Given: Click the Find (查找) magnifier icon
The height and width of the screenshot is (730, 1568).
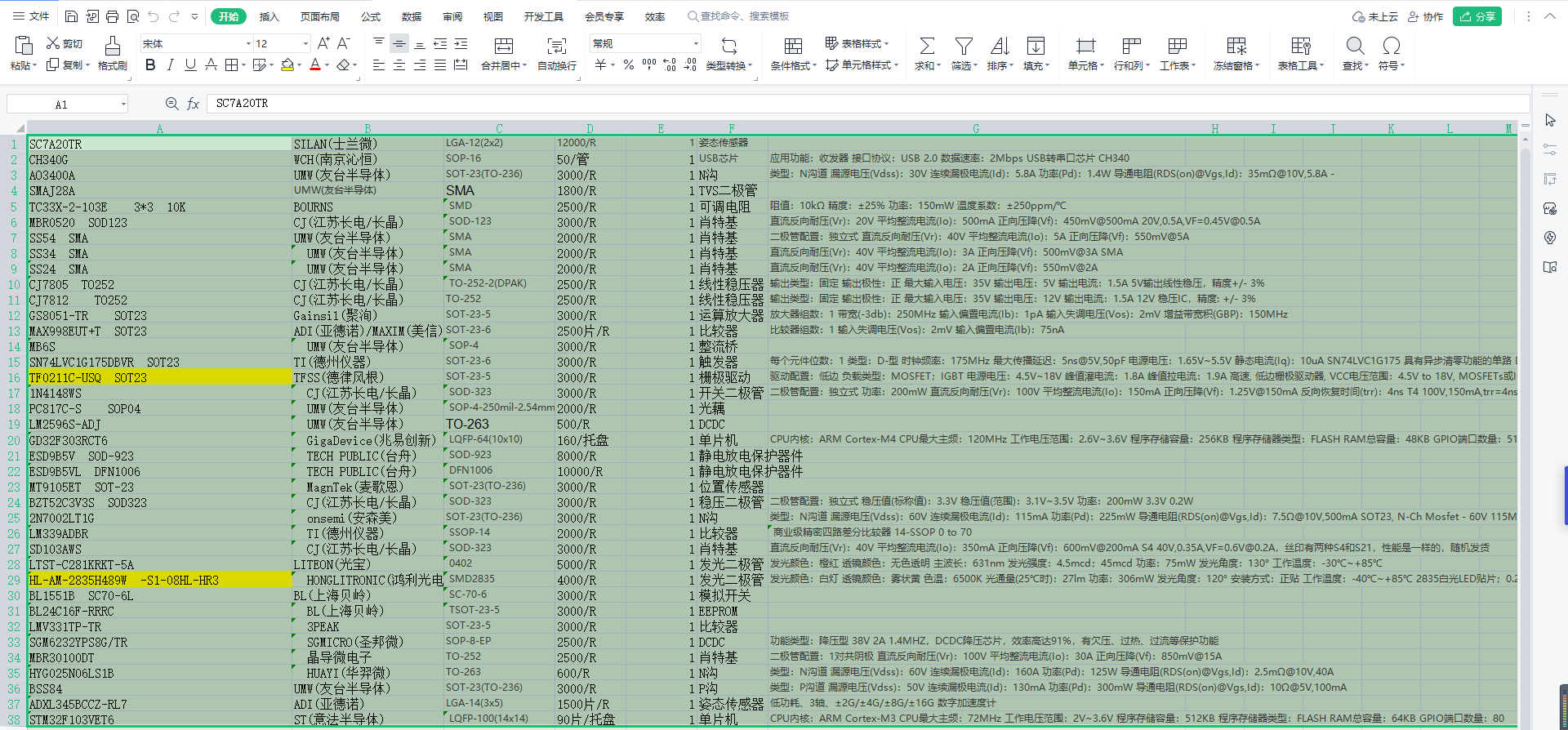Looking at the screenshot, I should coord(1355,46).
